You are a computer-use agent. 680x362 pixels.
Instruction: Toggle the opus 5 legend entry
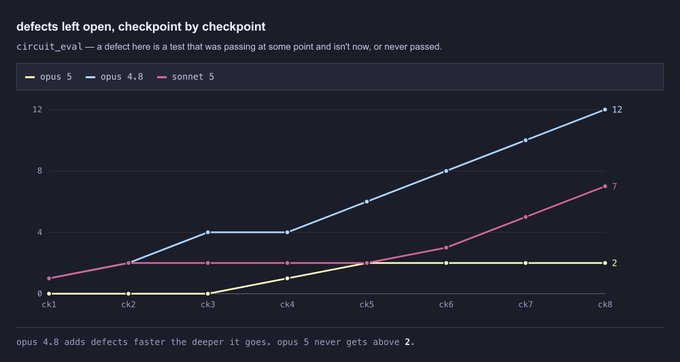pos(49,77)
